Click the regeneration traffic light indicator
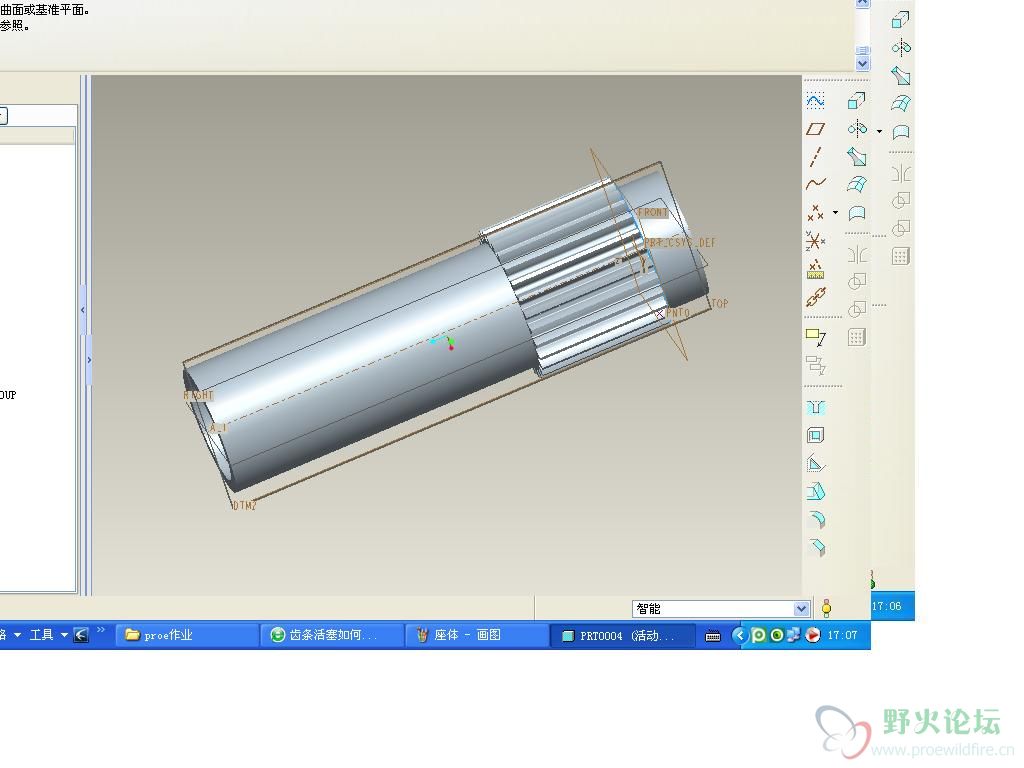 [x=827, y=608]
